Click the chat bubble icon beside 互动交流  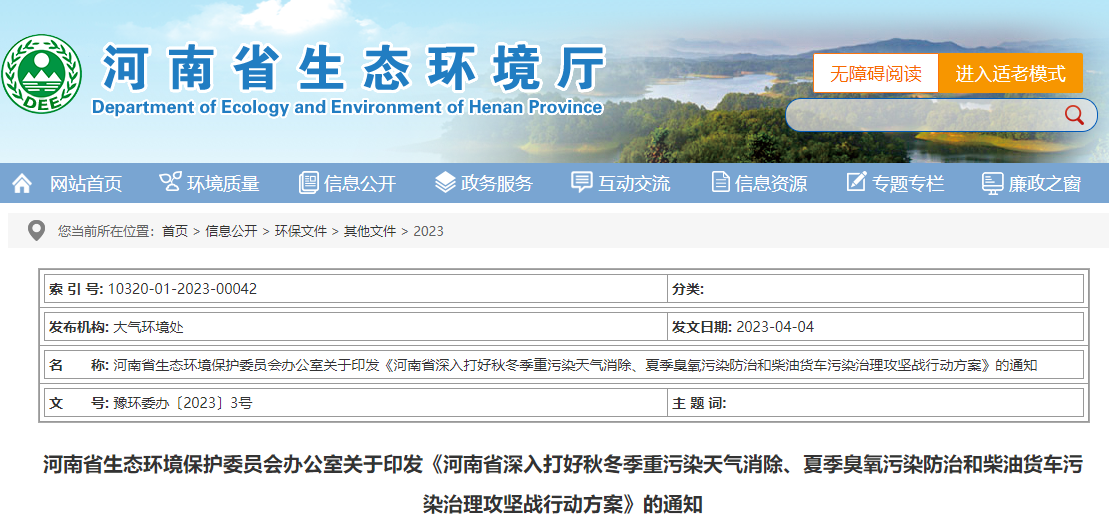coord(581,182)
